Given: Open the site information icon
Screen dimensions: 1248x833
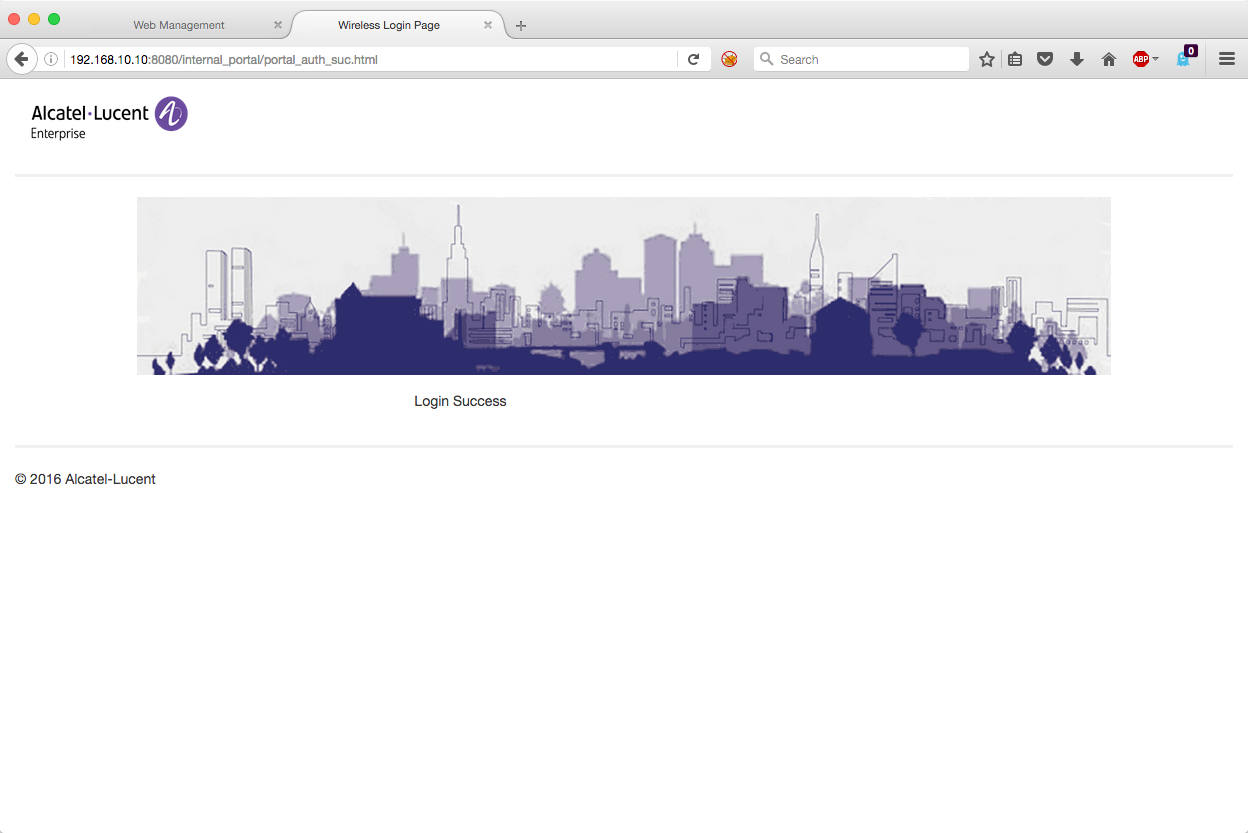Looking at the screenshot, I should 51,59.
